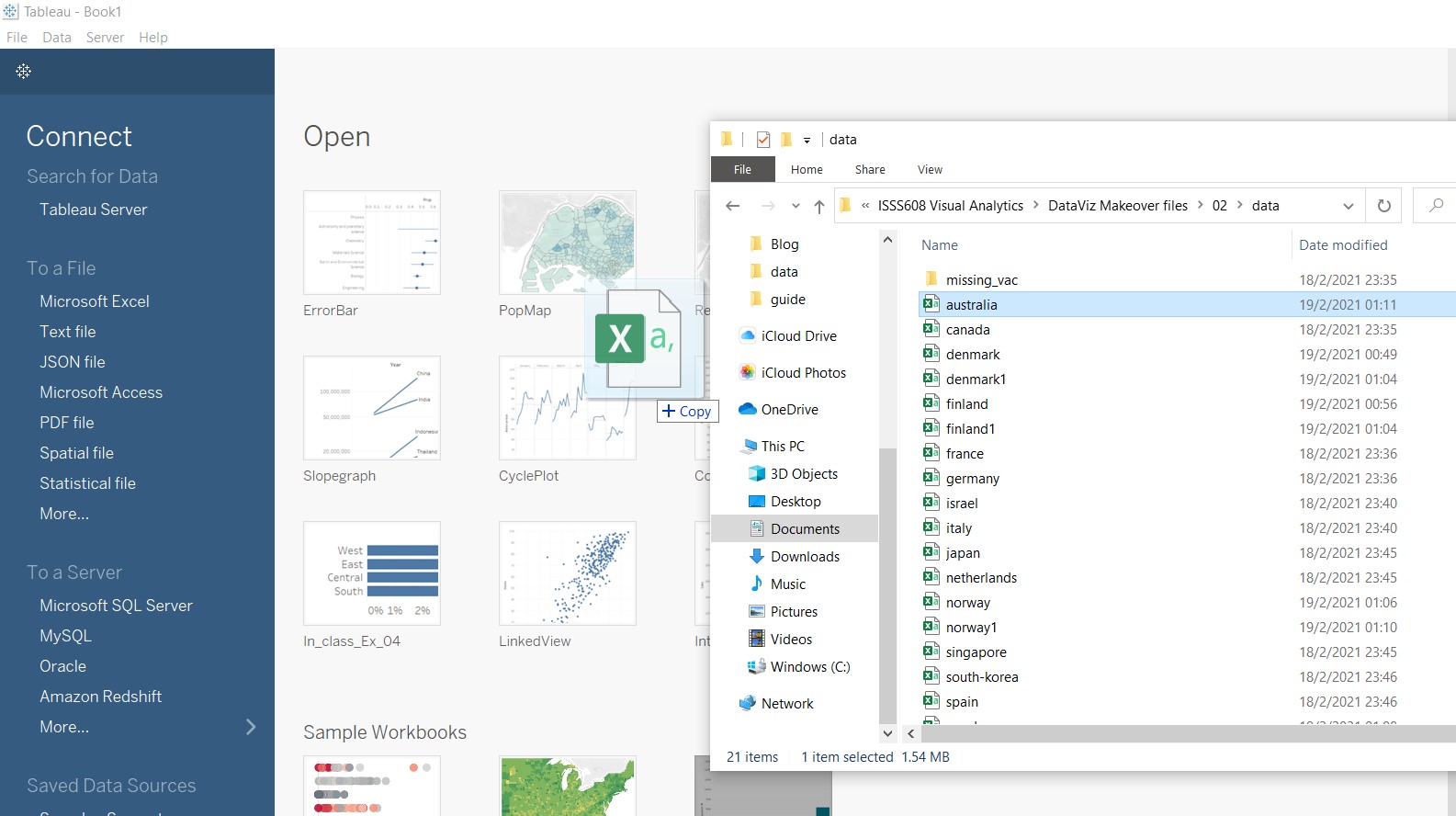The height and width of the screenshot is (816, 1456).
Task: Click the Up directory arrow in Explorer
Action: click(x=818, y=206)
